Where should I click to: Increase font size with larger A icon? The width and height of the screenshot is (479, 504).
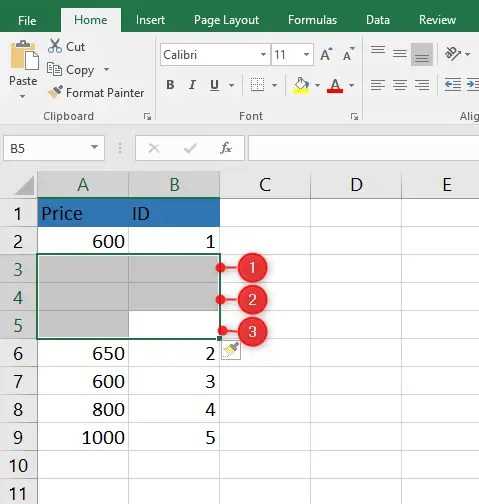click(326, 54)
